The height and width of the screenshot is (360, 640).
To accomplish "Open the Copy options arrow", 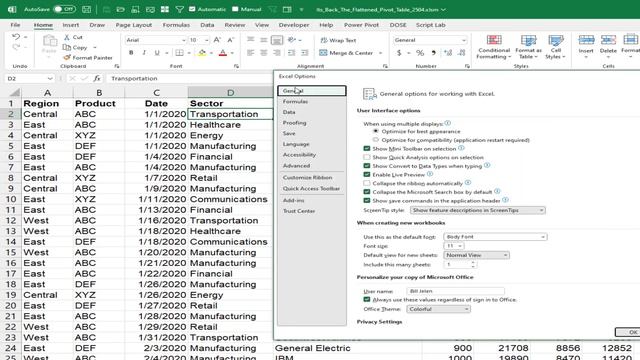I will pos(95,47).
